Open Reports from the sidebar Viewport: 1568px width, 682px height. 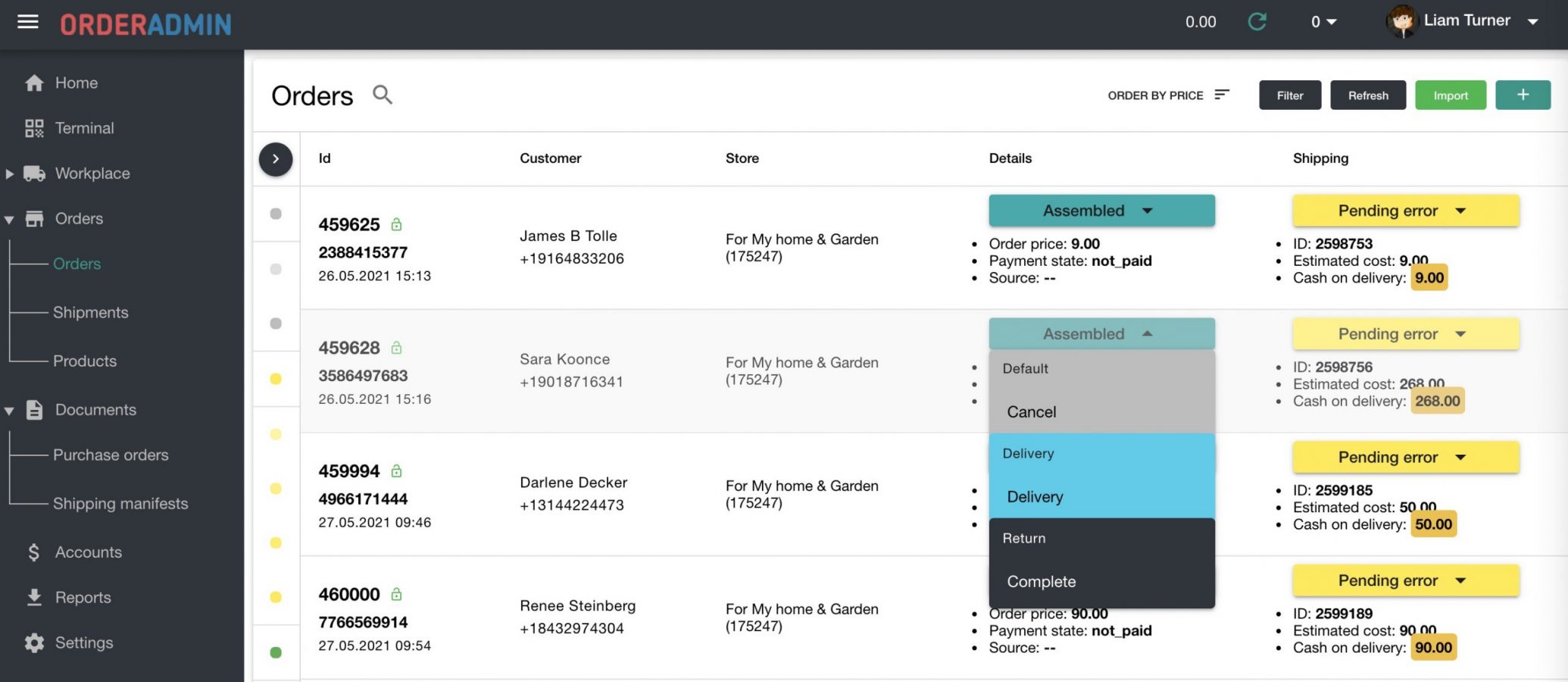coord(83,597)
